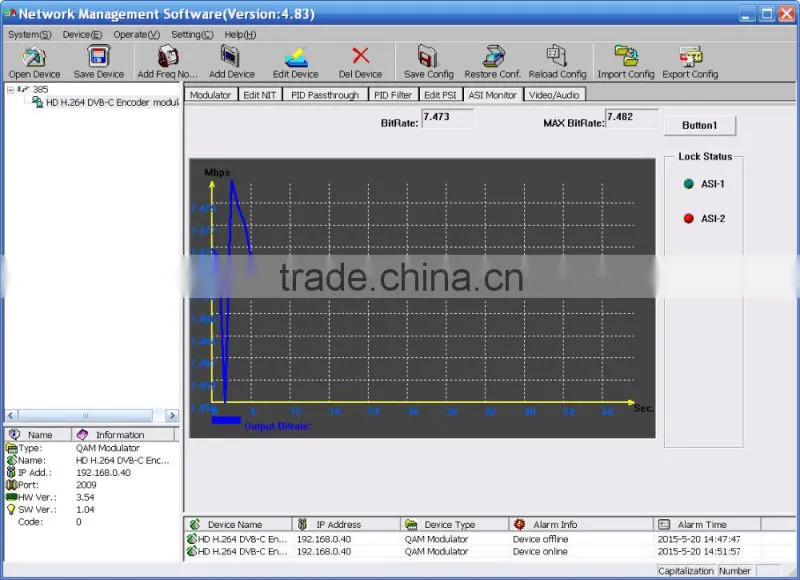800x580 pixels.
Task: Click the IP Address column header
Action: tap(346, 524)
